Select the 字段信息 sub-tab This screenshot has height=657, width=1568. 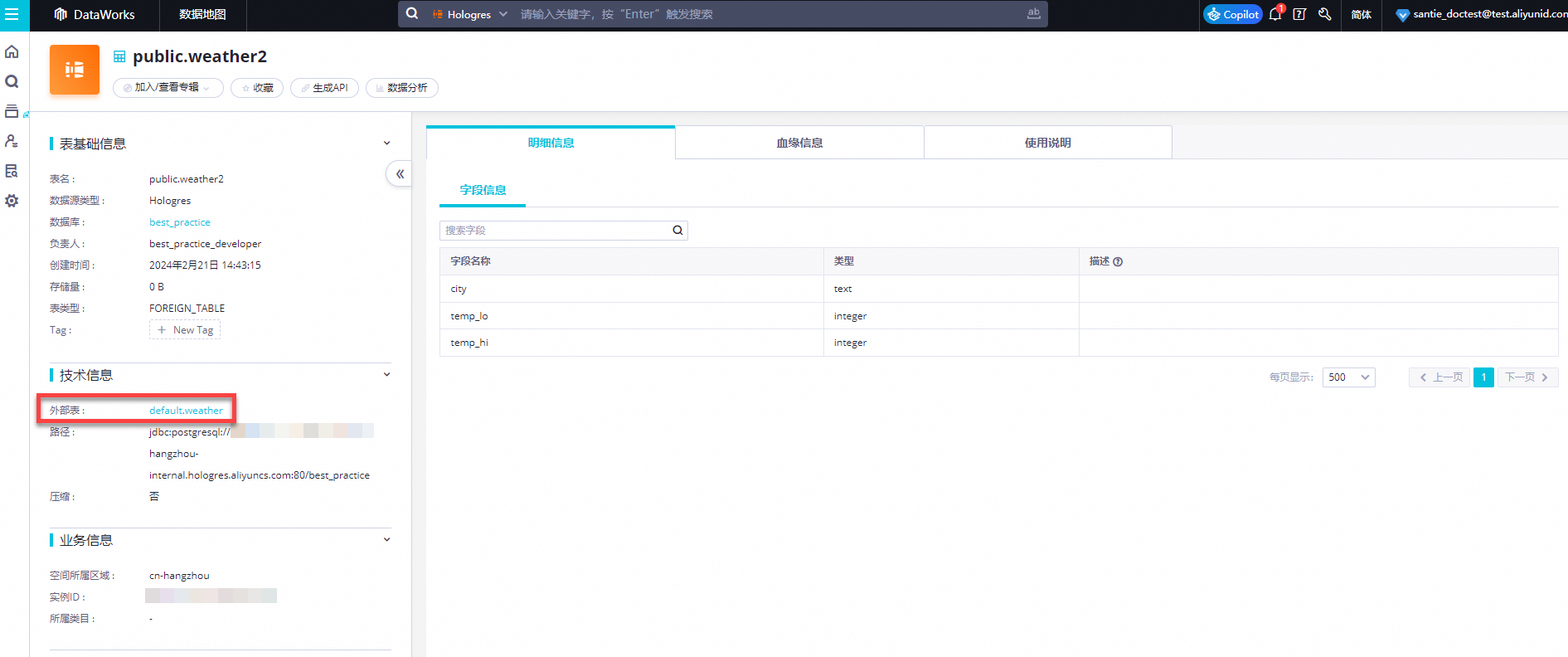pyautogui.click(x=483, y=190)
